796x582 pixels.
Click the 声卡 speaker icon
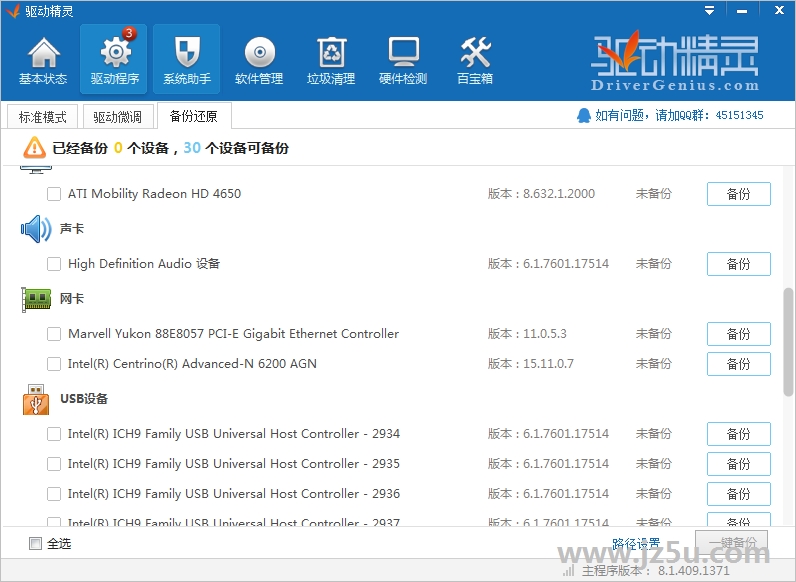pyautogui.click(x=36, y=229)
